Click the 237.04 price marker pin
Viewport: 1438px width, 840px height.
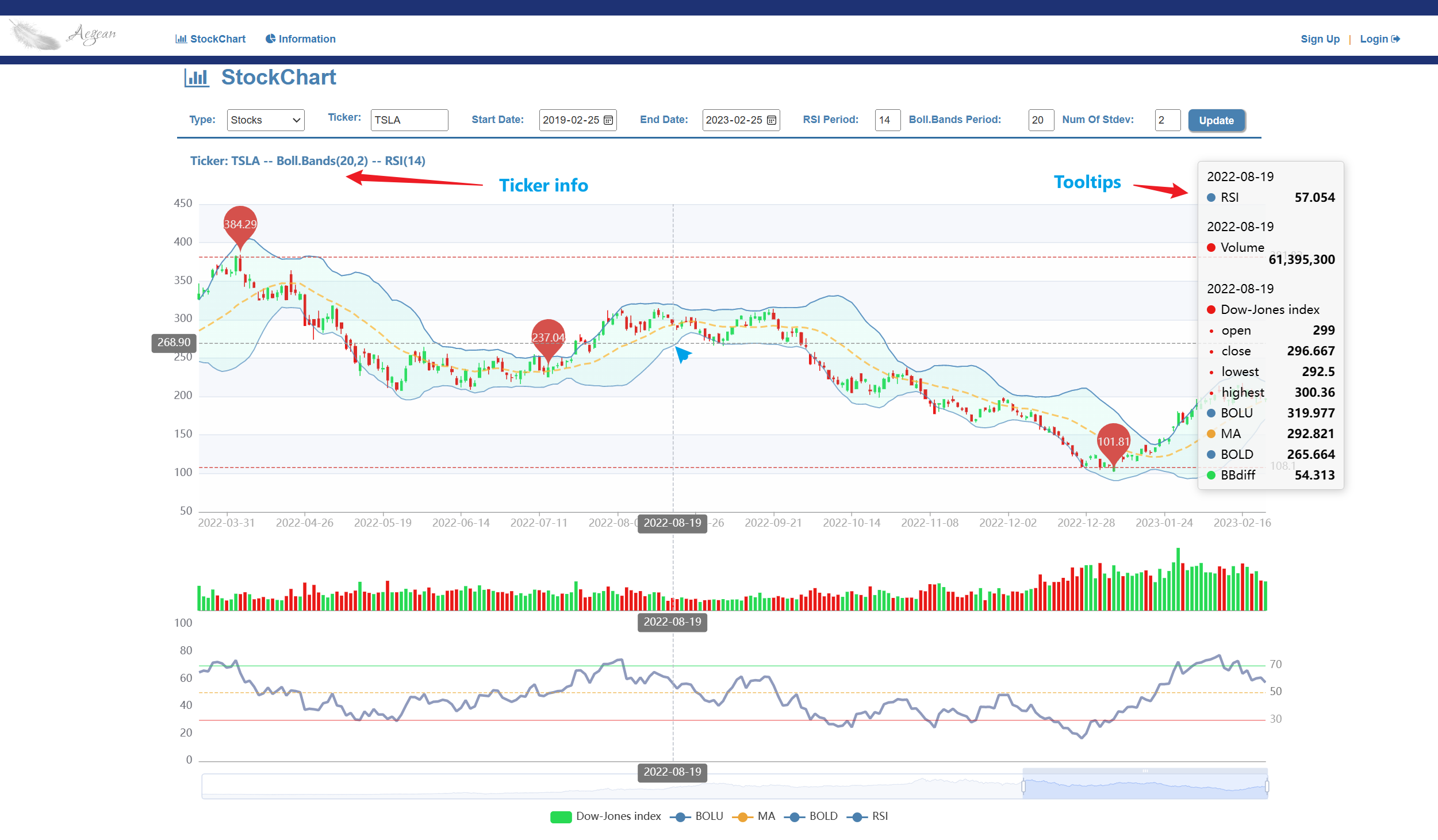(548, 338)
